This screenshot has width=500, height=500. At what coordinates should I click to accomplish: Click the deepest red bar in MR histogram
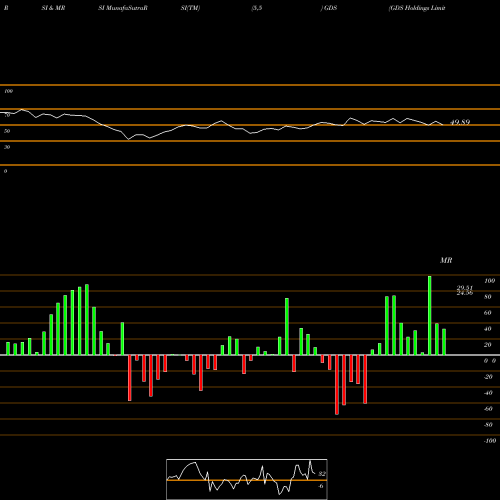point(337,385)
